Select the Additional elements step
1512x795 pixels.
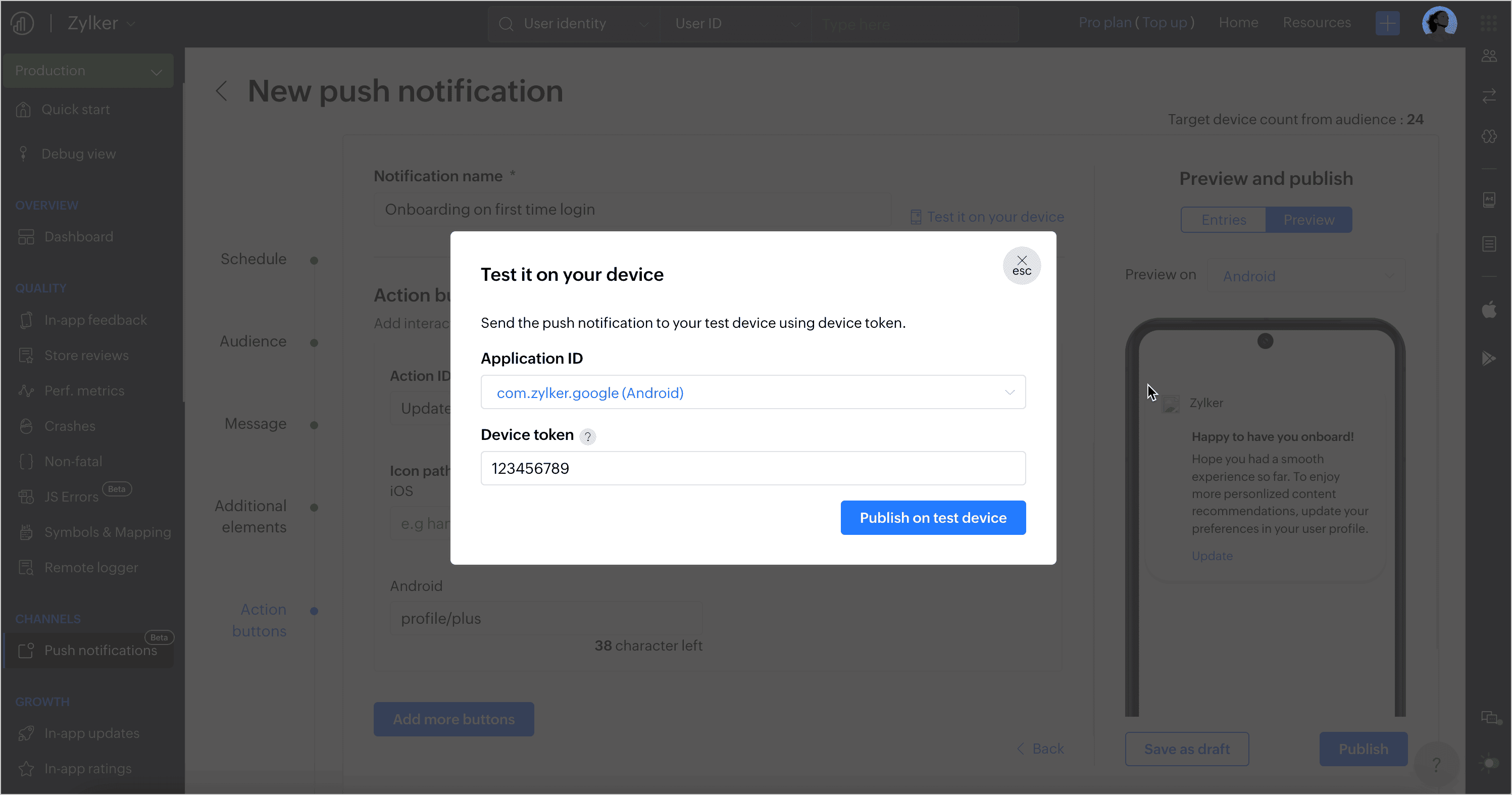[x=250, y=516]
